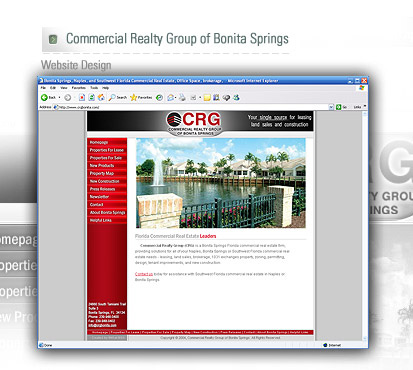Click the yellow folder icon in toolbar
Image resolution: width=413 pixels, height=370 pixels.
(x=207, y=97)
